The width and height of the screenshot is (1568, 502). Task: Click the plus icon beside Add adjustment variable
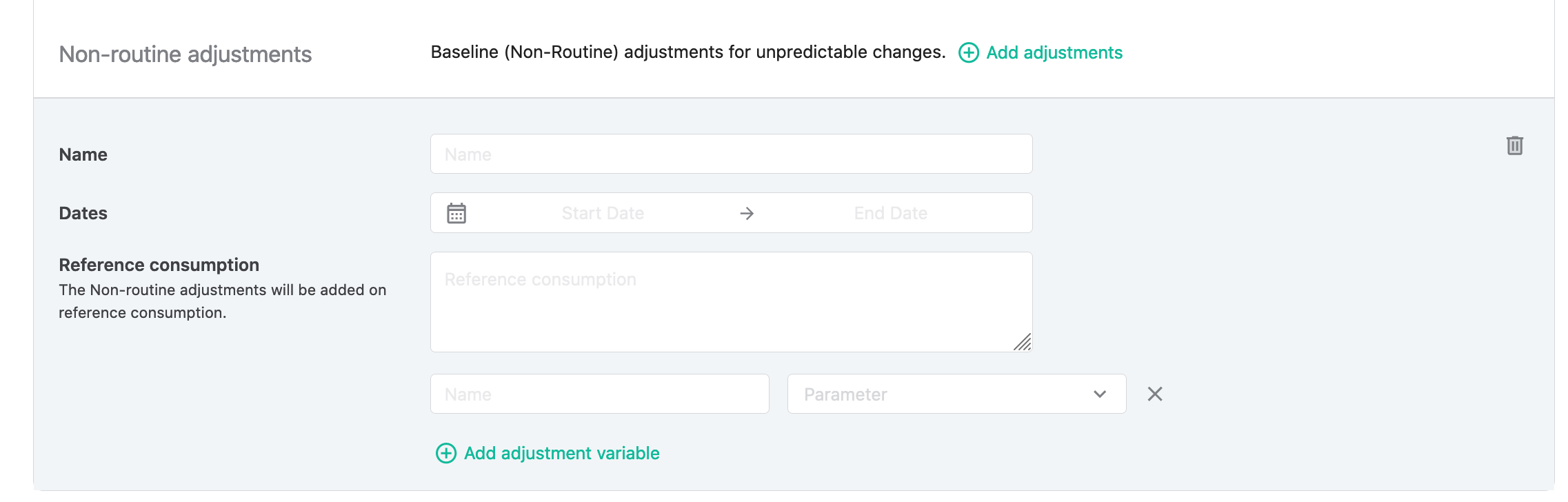446,453
